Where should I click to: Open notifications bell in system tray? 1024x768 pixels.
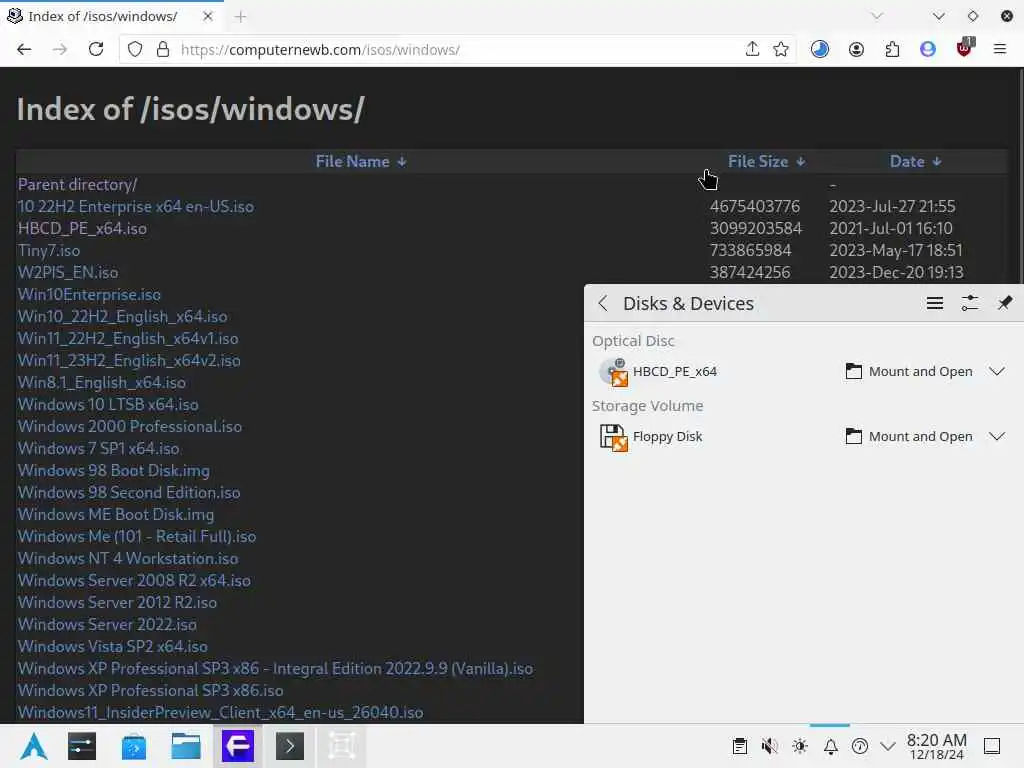[x=830, y=746]
